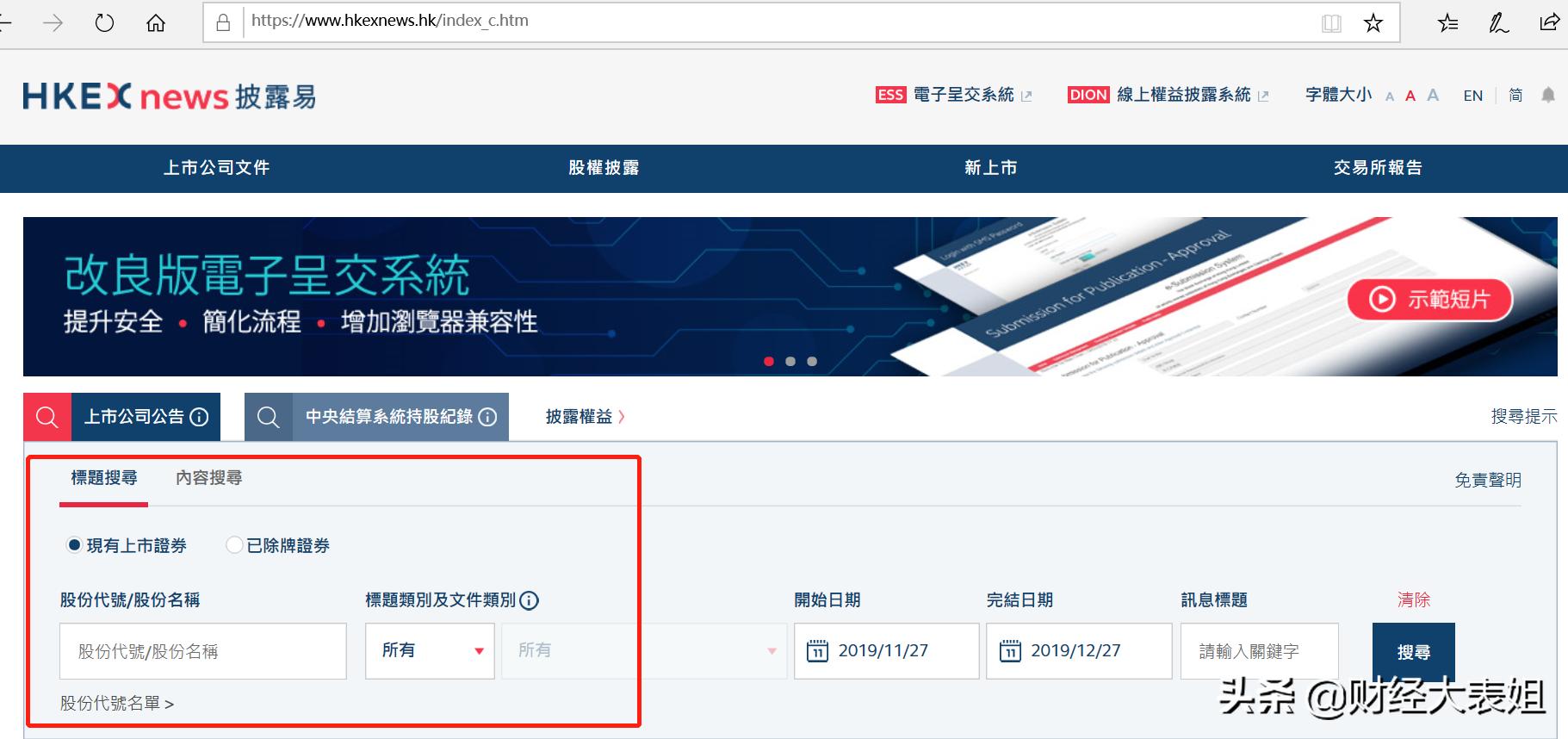
Task: Click play icon on 示範短片 button
Action: (x=1382, y=299)
